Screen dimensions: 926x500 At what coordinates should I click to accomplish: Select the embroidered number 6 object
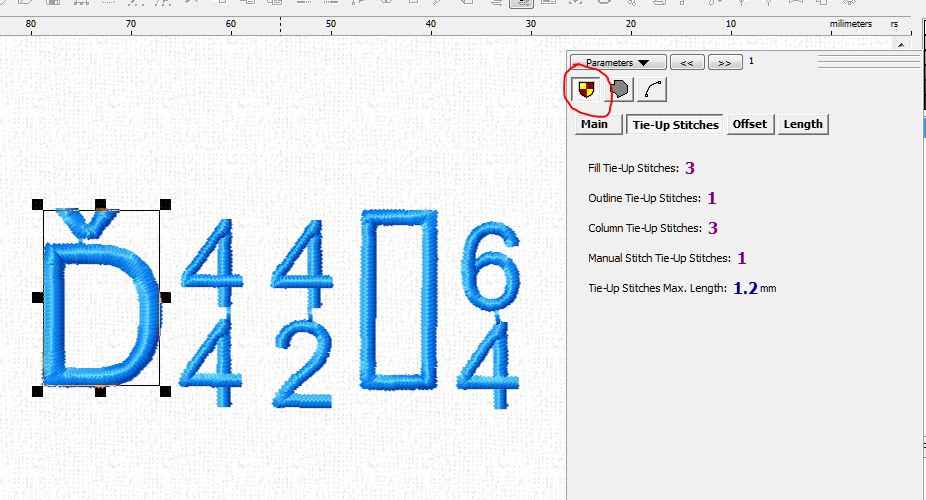click(489, 270)
